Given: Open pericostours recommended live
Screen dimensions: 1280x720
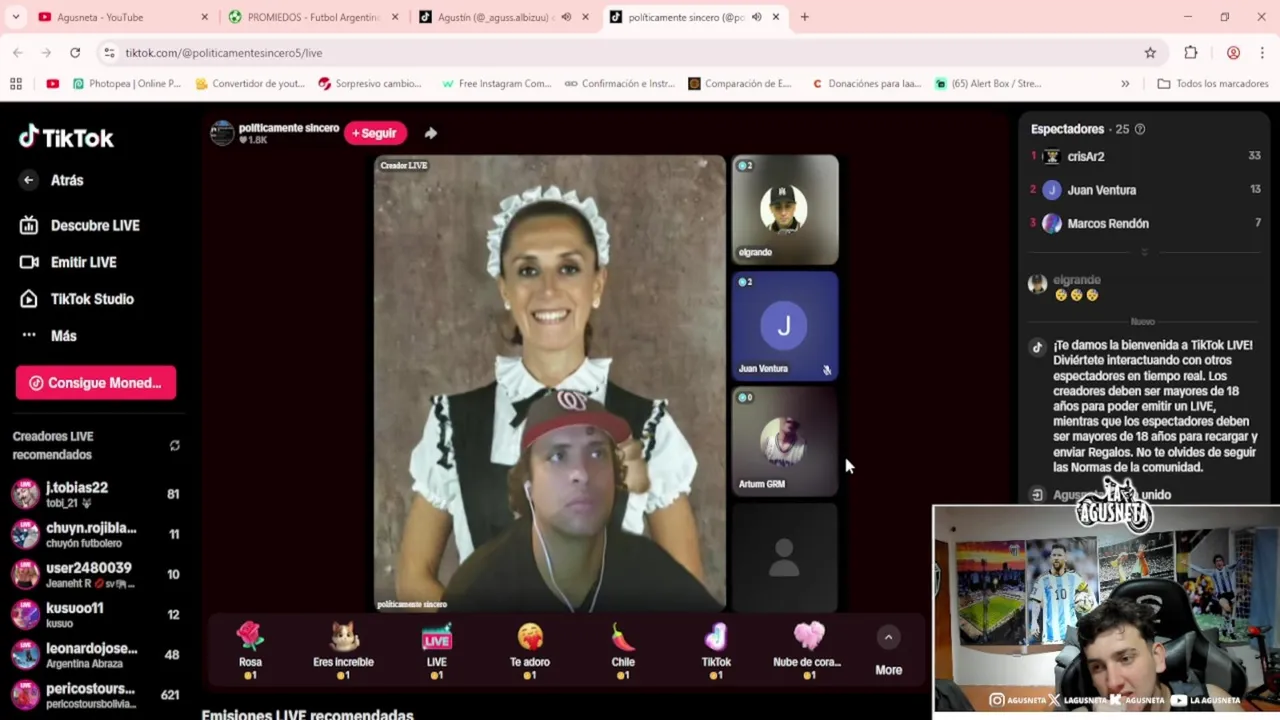Looking at the screenshot, I should tap(95, 694).
